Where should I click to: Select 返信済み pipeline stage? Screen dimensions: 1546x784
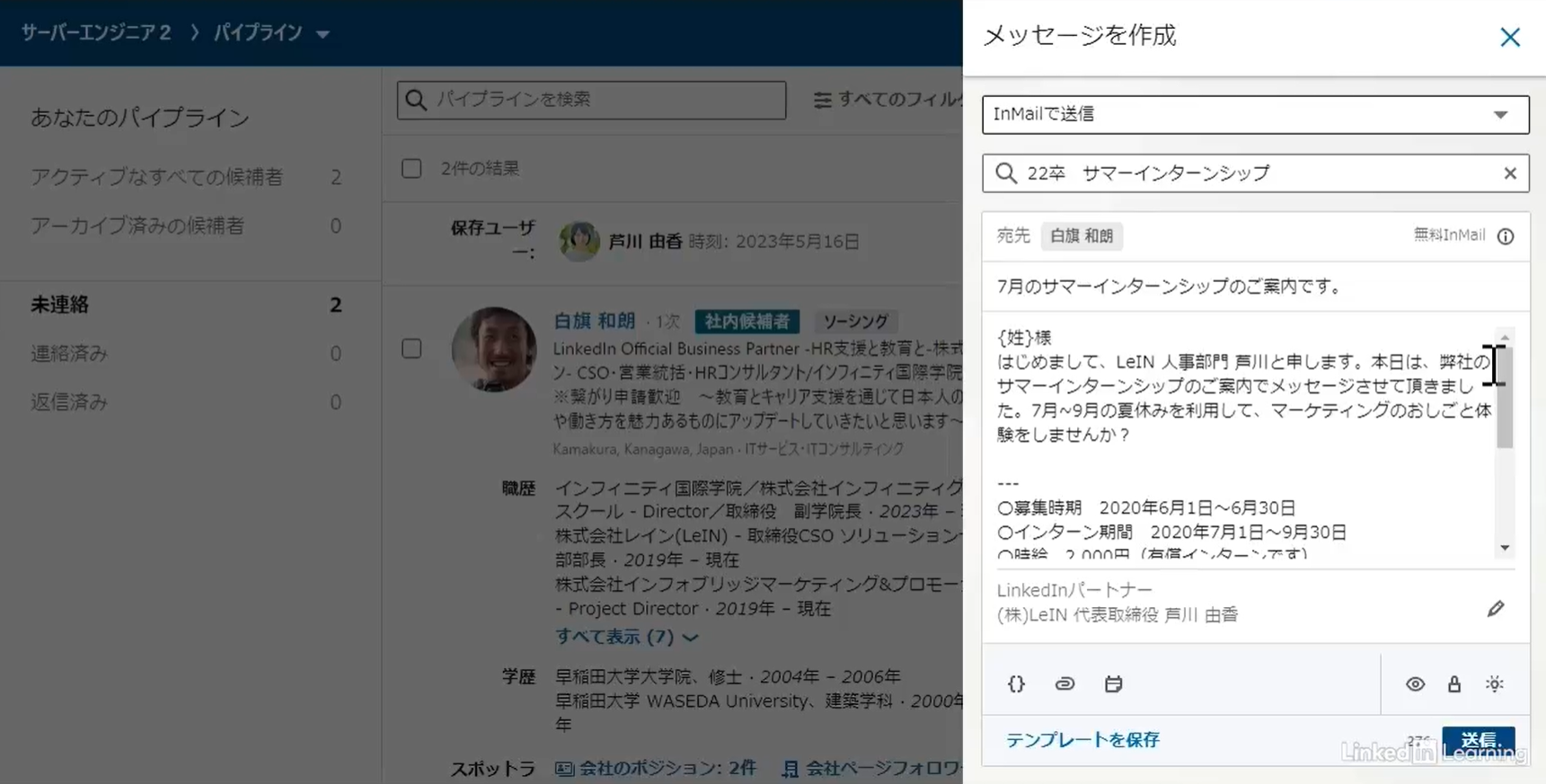(x=186, y=401)
